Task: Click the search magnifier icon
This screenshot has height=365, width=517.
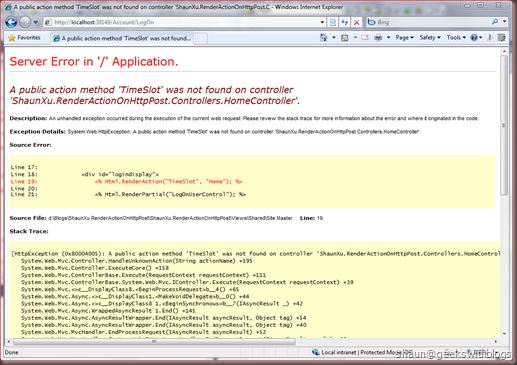Action: point(495,22)
